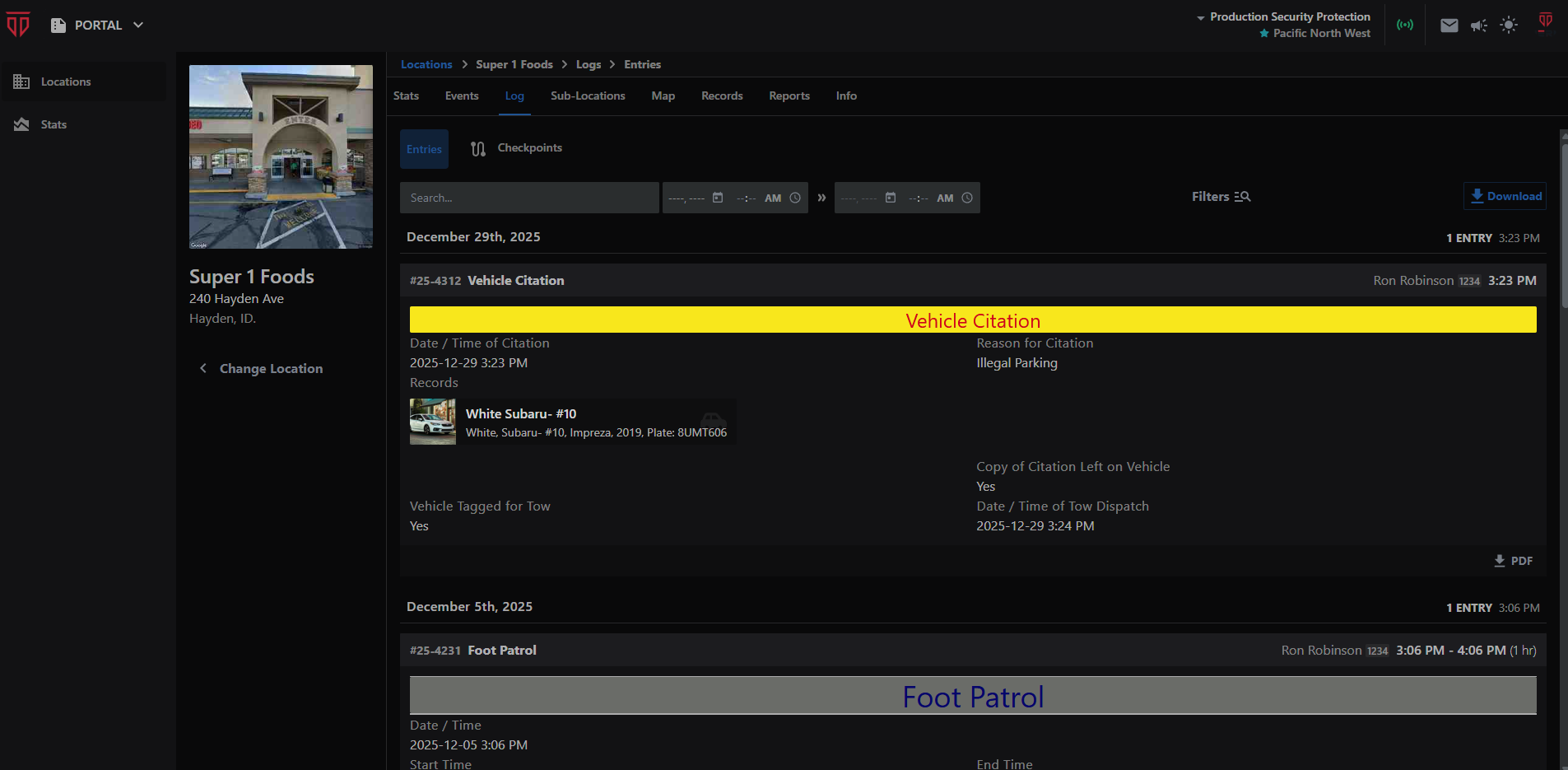Viewport: 1568px width, 770px height.
Task: Click the Checkpoints route icon
Action: [478, 149]
